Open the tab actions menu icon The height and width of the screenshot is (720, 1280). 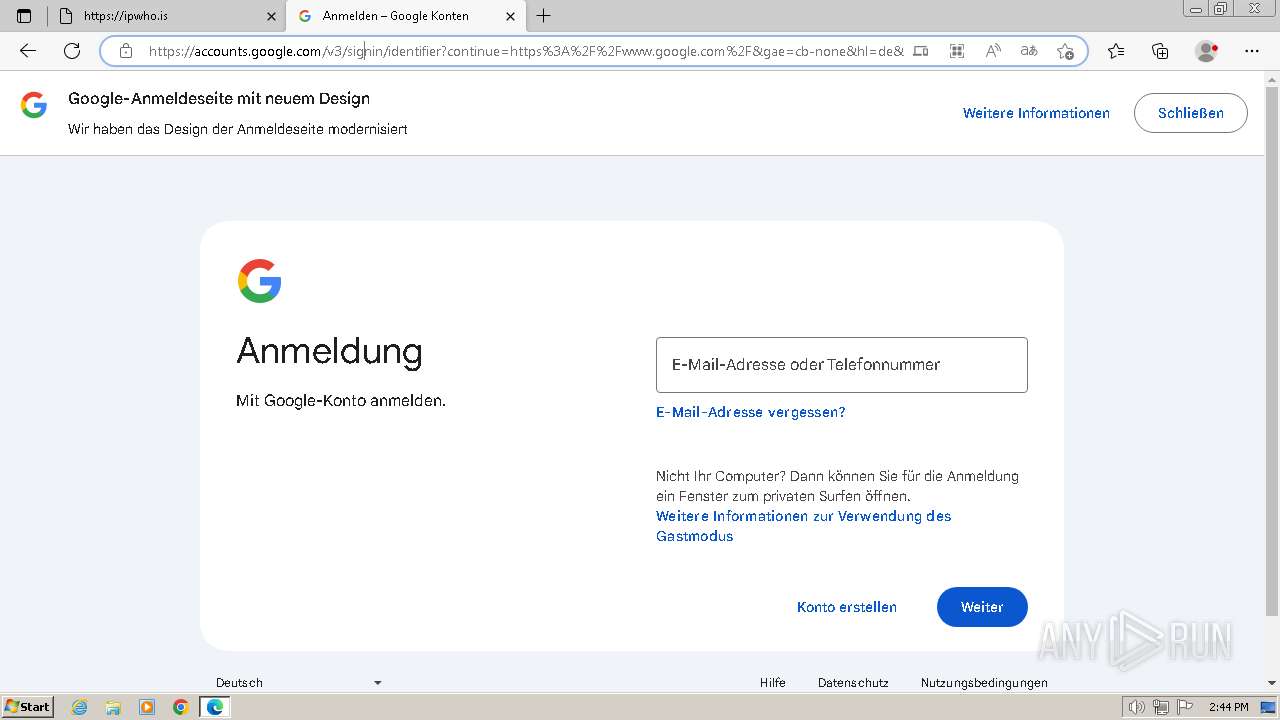(24, 16)
